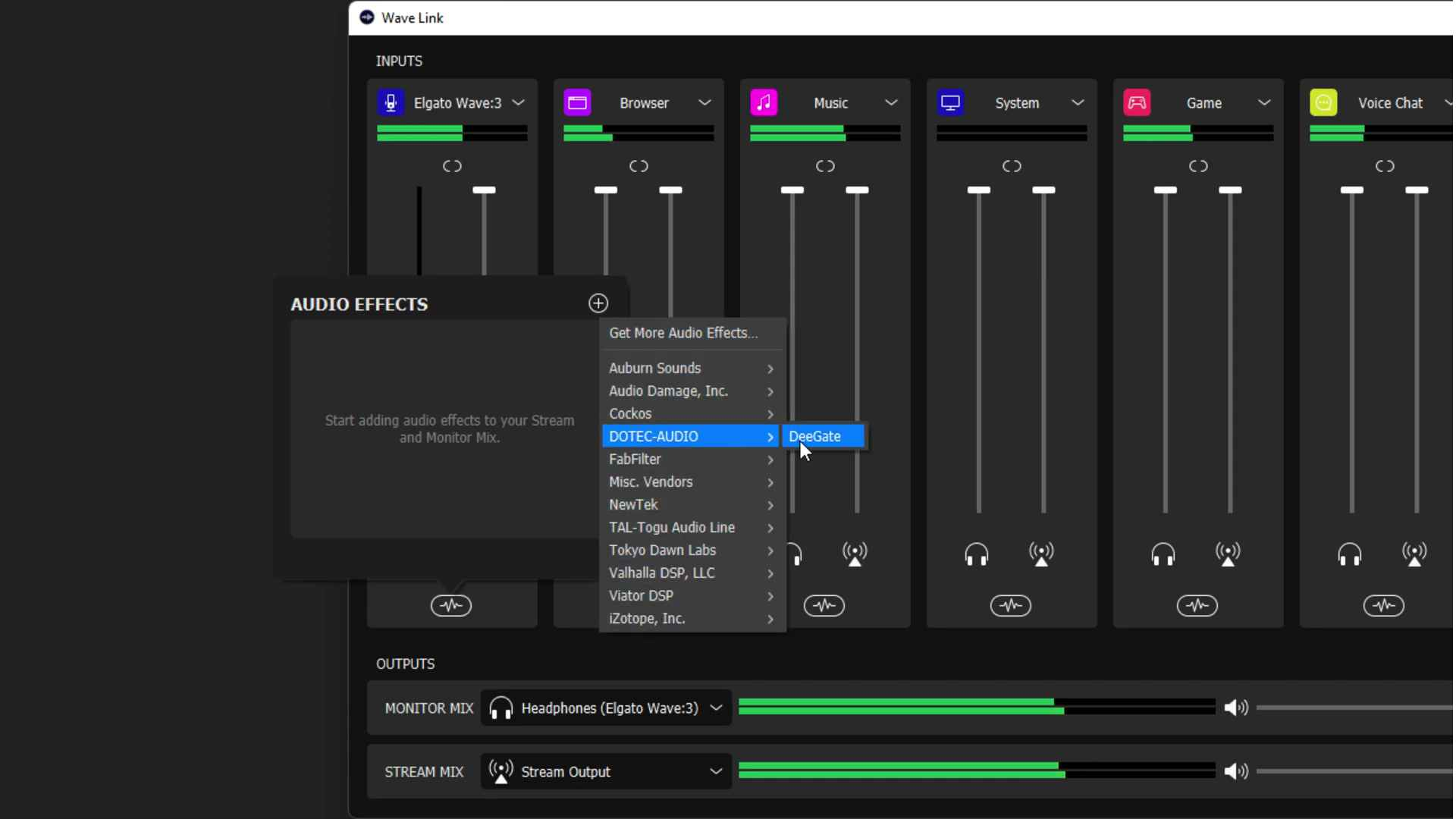Open audio effects for the System channel

click(x=1011, y=605)
